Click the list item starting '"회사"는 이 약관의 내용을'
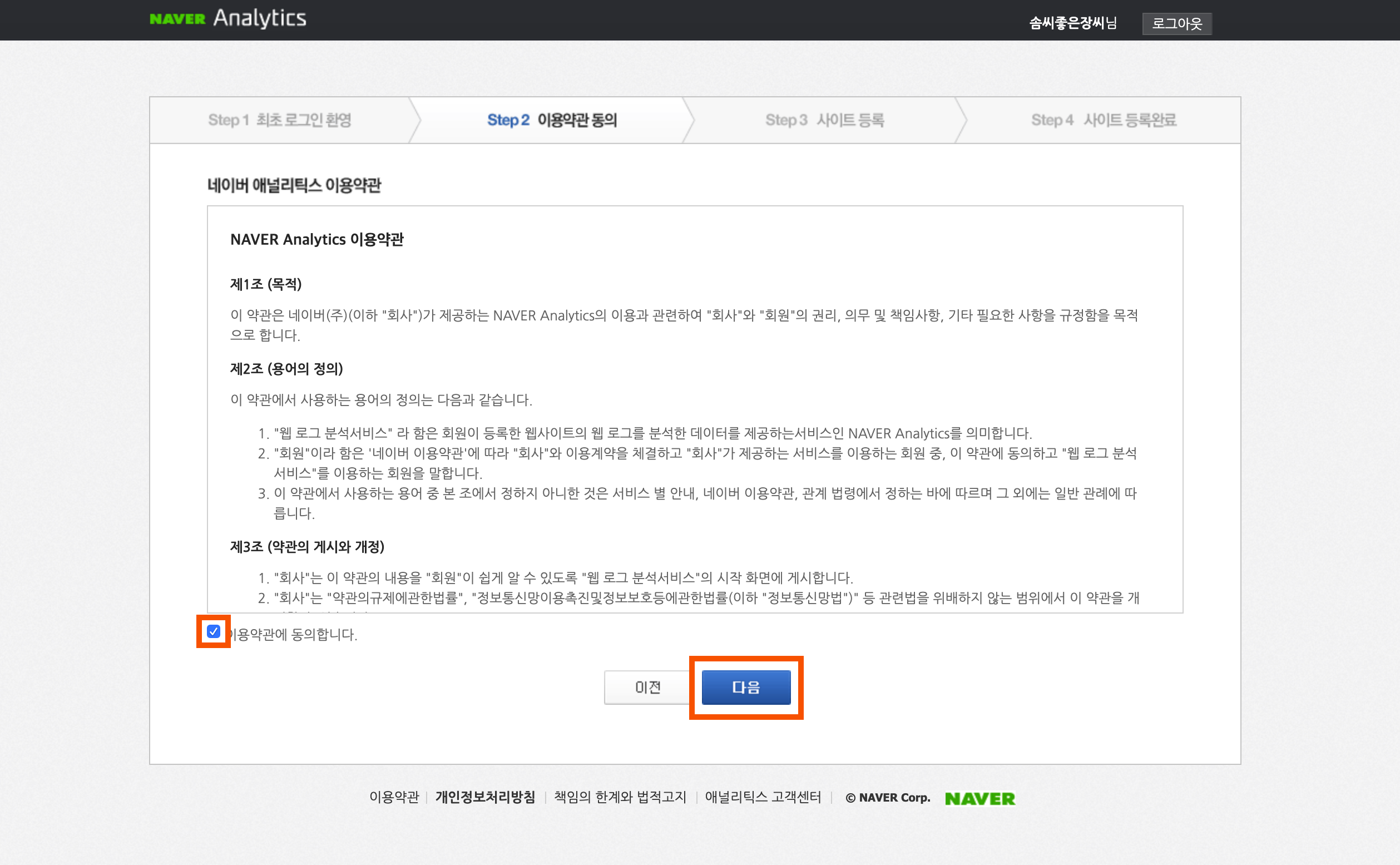 [563, 578]
